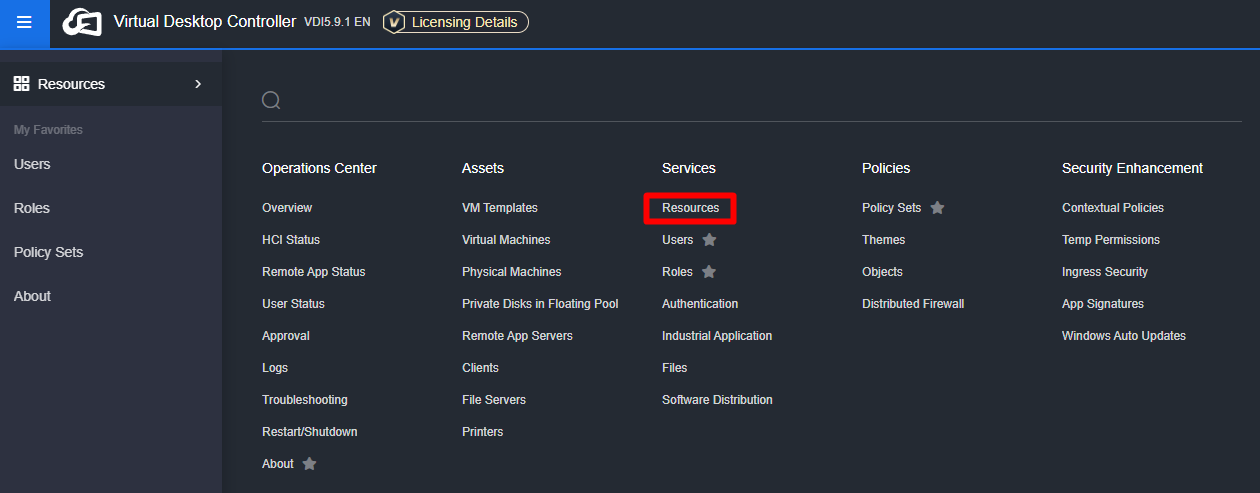Open the highlighted Resources link under Services
This screenshot has height=493, width=1260.
[690, 208]
